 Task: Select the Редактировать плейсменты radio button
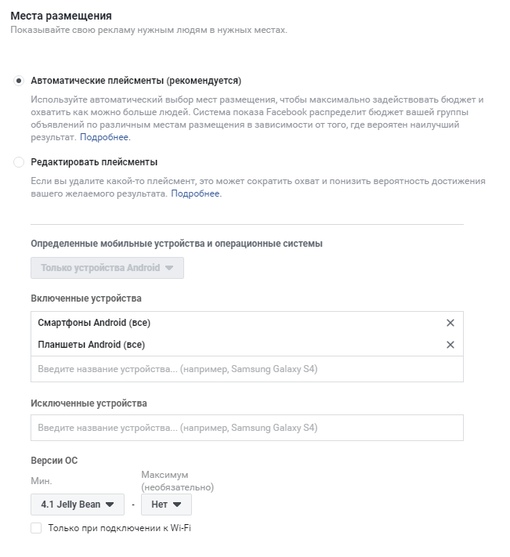click(18, 162)
